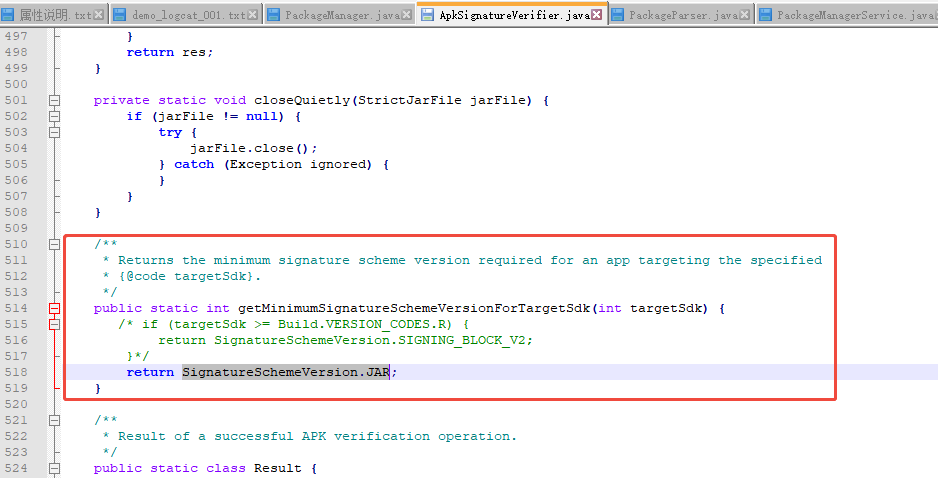Collapse the if block fold at line 502

(54, 116)
